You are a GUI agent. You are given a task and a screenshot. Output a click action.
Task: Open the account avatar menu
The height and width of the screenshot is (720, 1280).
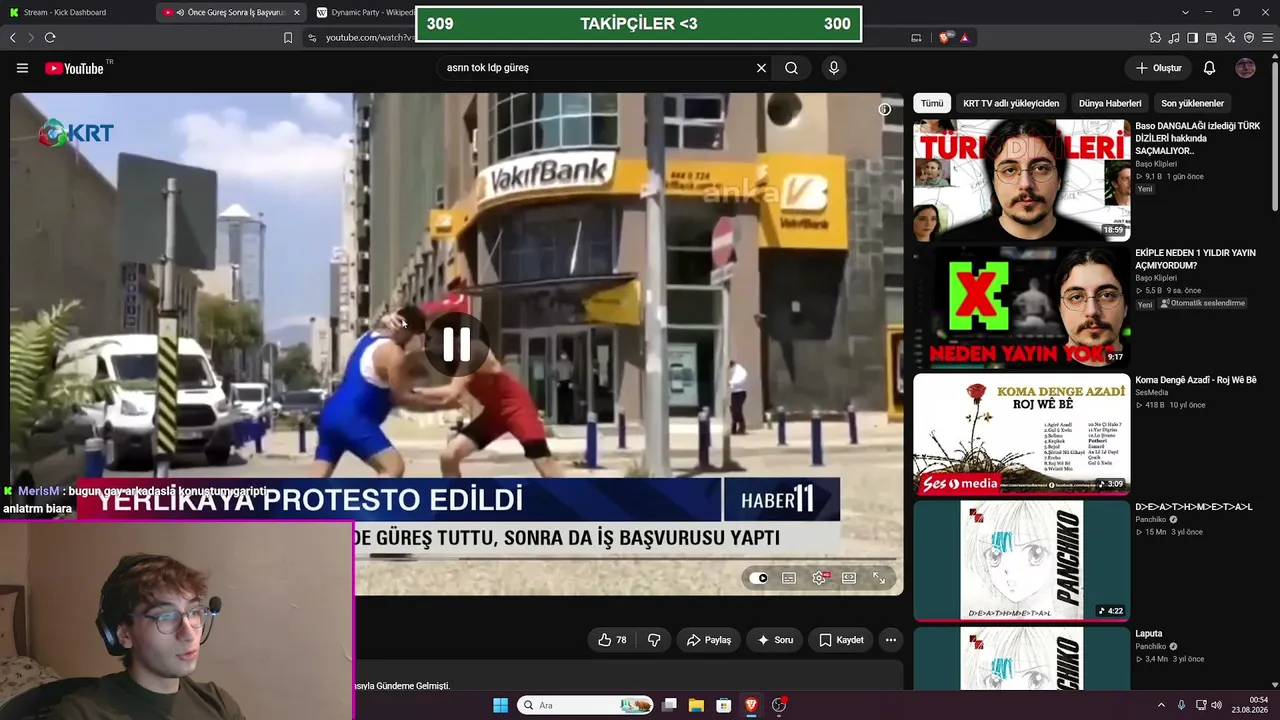pos(1245,68)
